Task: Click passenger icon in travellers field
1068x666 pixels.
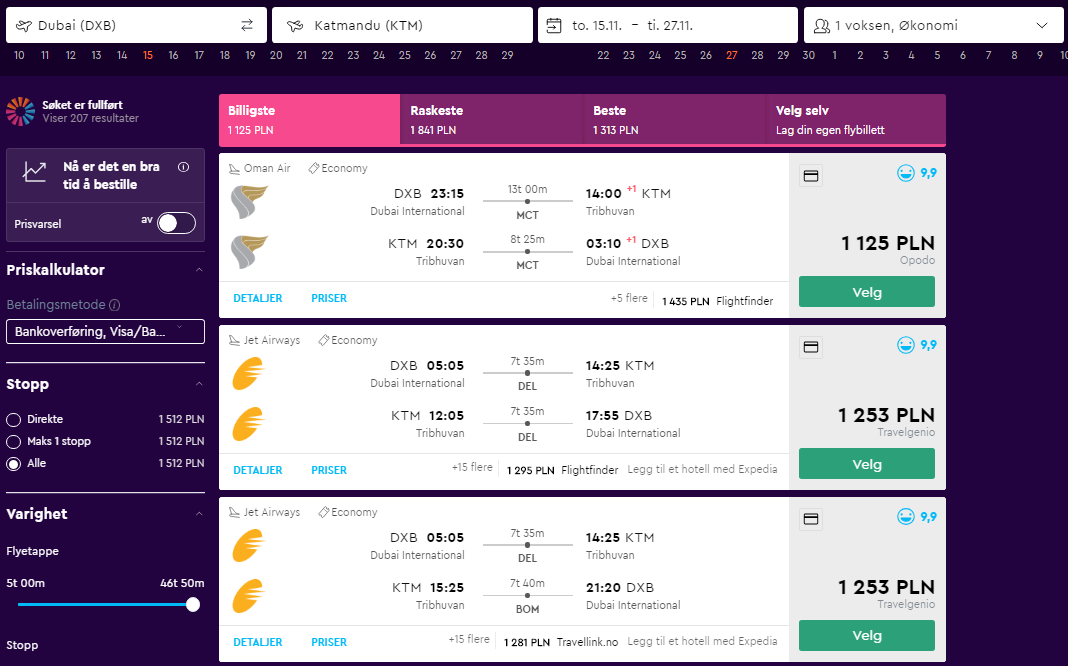Action: tap(822, 26)
